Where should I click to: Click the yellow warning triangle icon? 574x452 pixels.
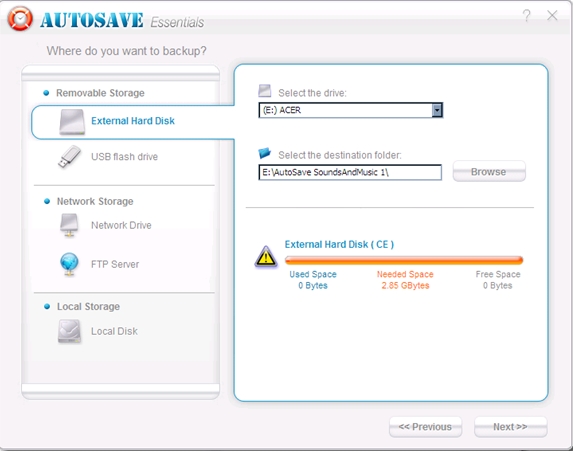tap(266, 257)
